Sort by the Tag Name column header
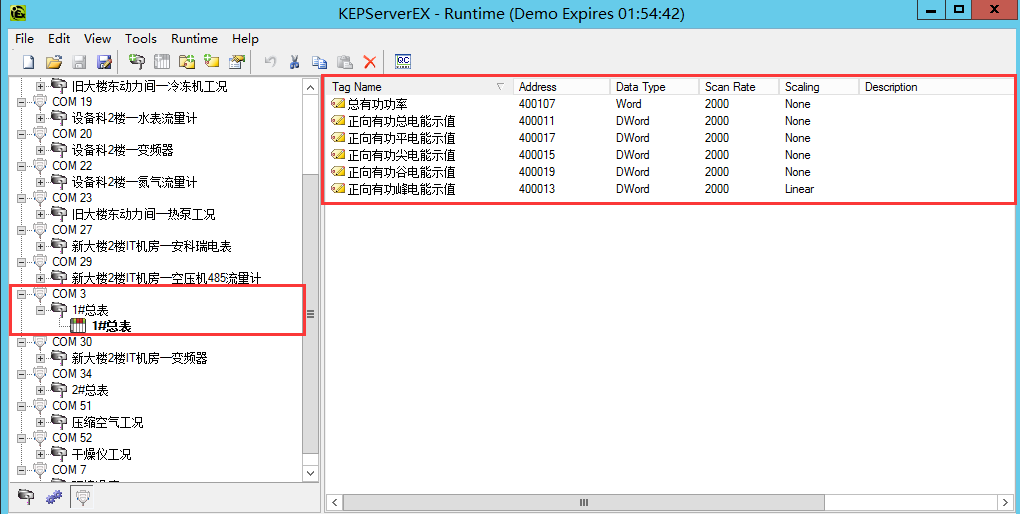This screenshot has width=1020, height=514. tap(420, 87)
